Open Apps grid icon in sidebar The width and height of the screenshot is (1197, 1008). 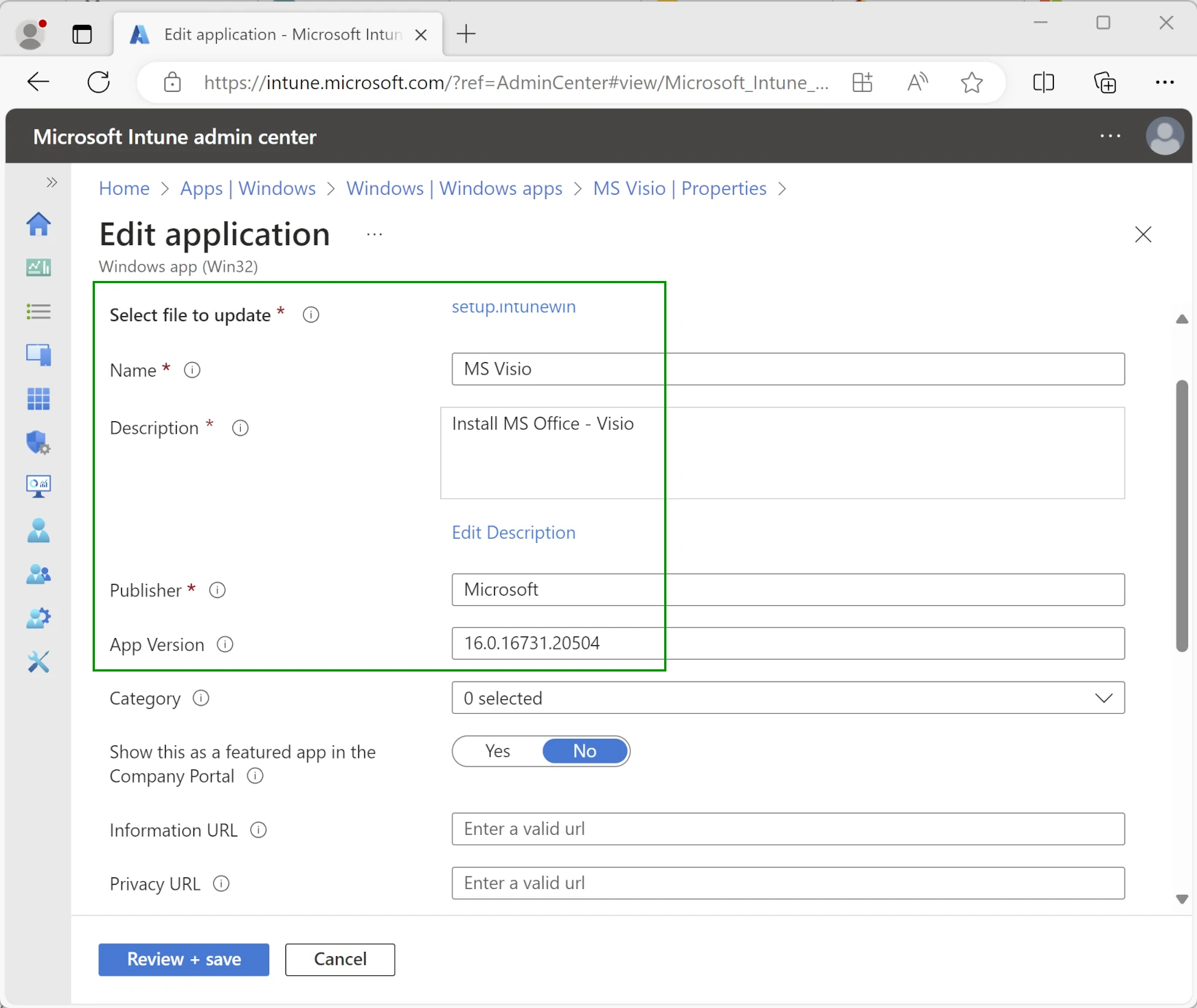[x=39, y=399]
